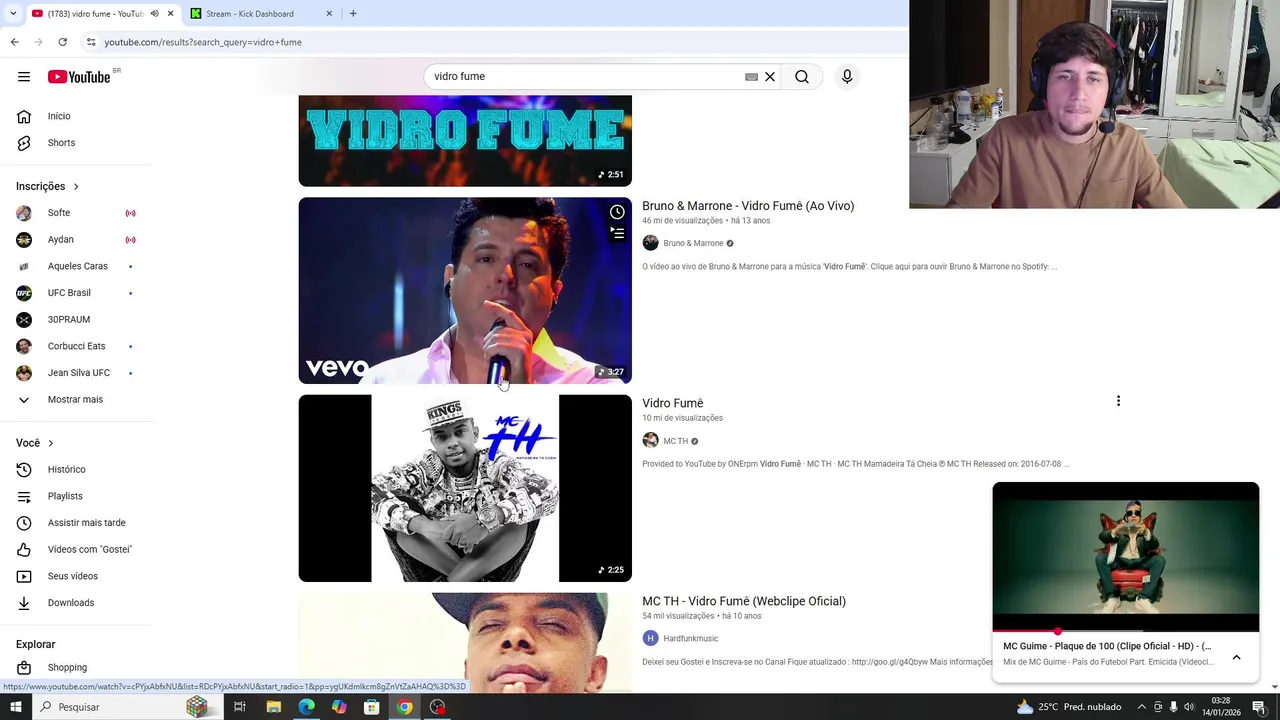The image size is (1280, 720).
Task: Expand the miniplayer queue chevron
Action: [1236, 657]
